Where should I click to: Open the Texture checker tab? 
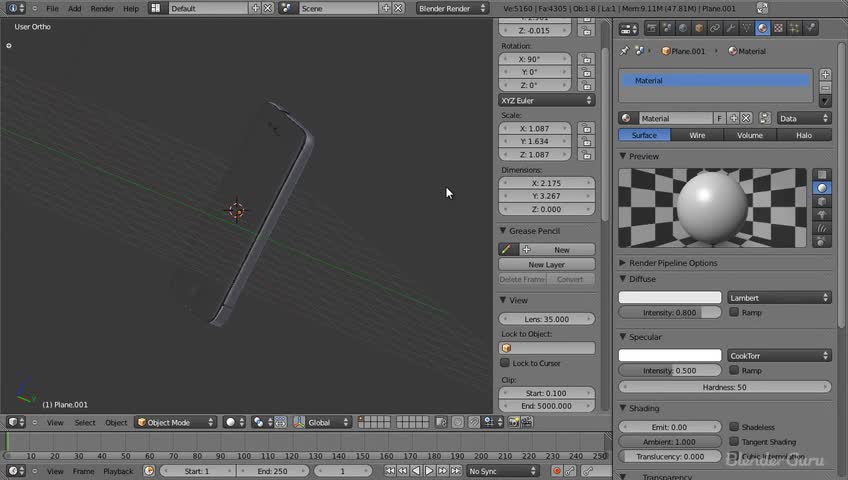click(x=778, y=28)
